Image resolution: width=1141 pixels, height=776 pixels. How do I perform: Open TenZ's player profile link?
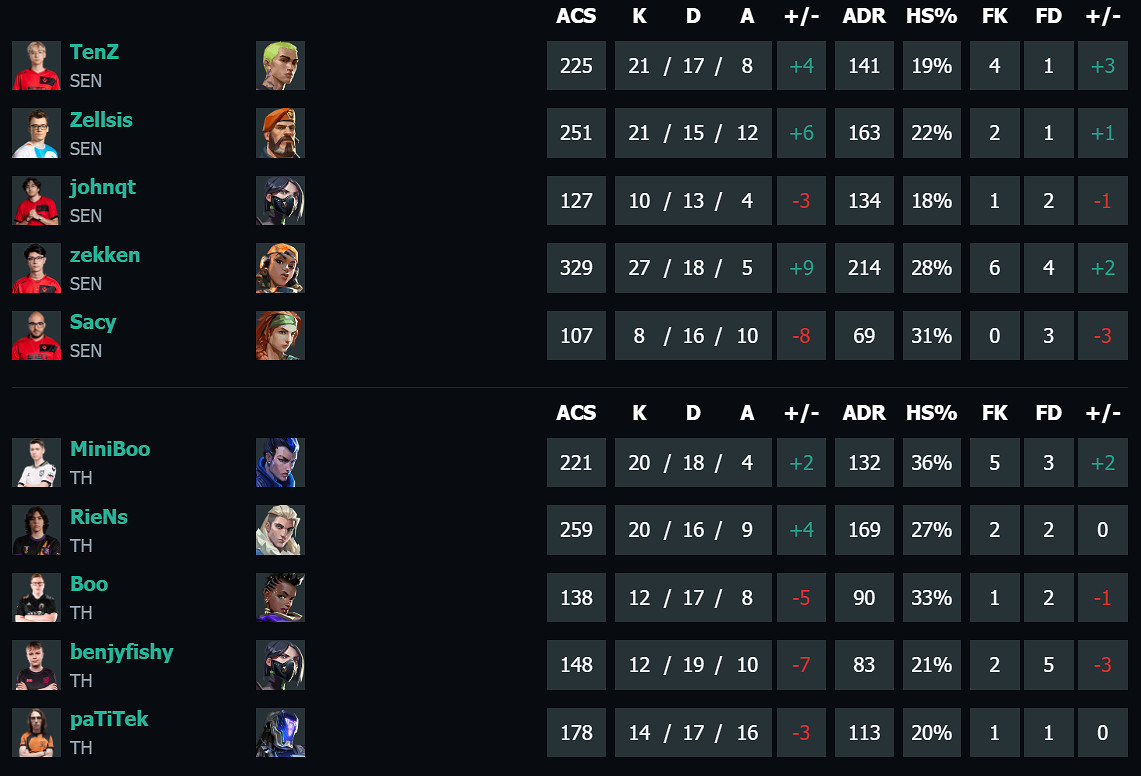pyautogui.click(x=94, y=52)
